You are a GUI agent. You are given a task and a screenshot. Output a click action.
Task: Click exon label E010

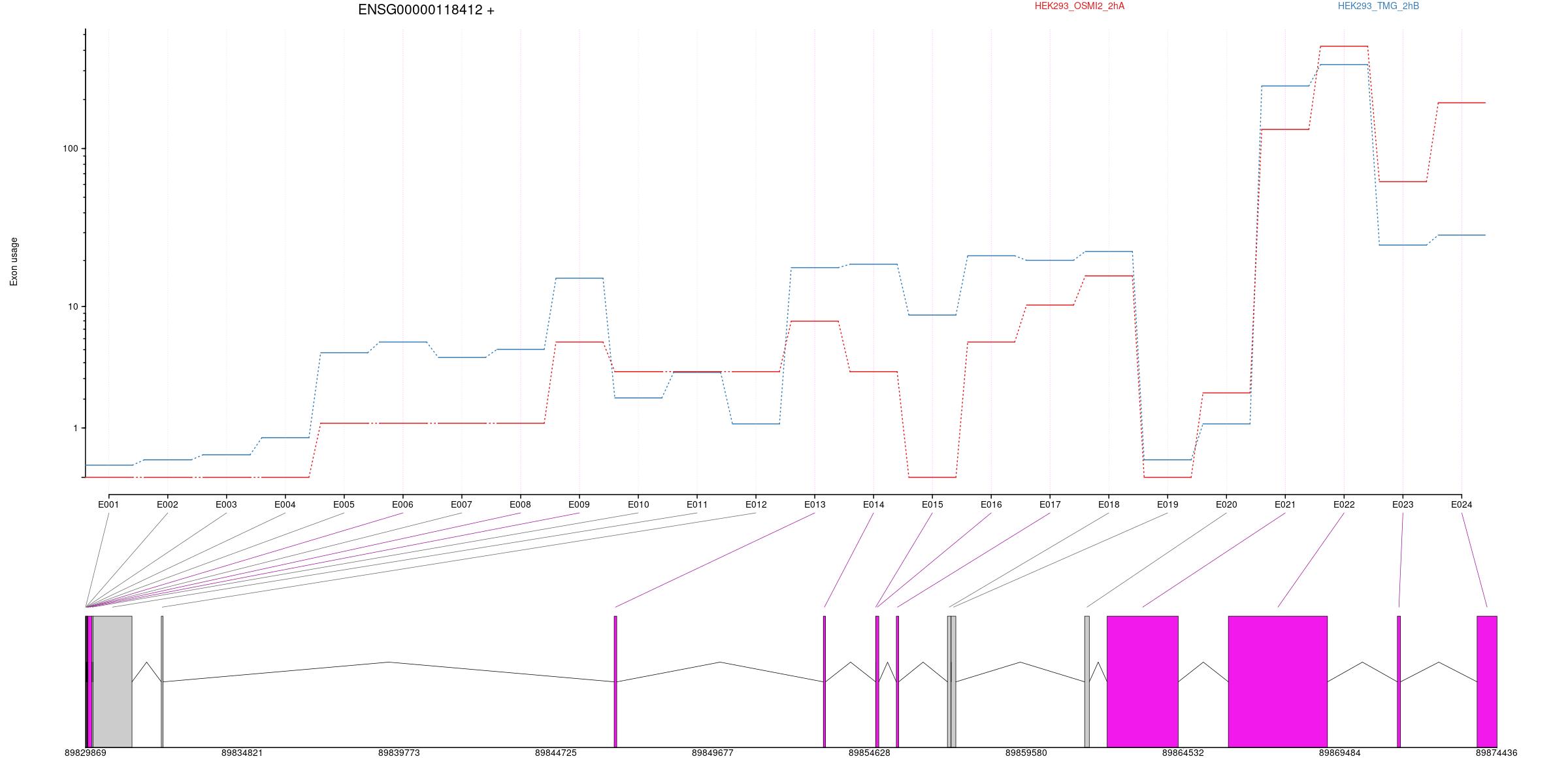[638, 504]
